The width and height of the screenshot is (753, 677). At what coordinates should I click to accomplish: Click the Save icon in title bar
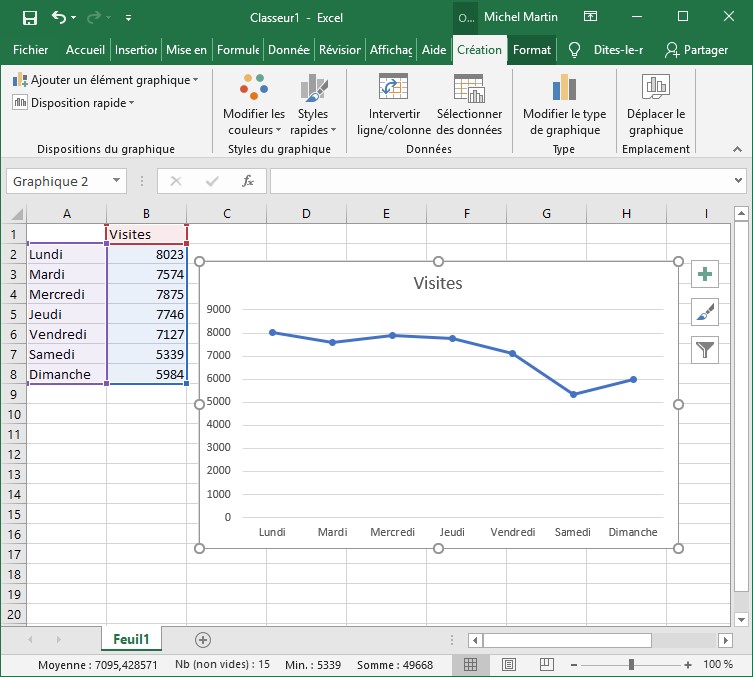(x=29, y=17)
